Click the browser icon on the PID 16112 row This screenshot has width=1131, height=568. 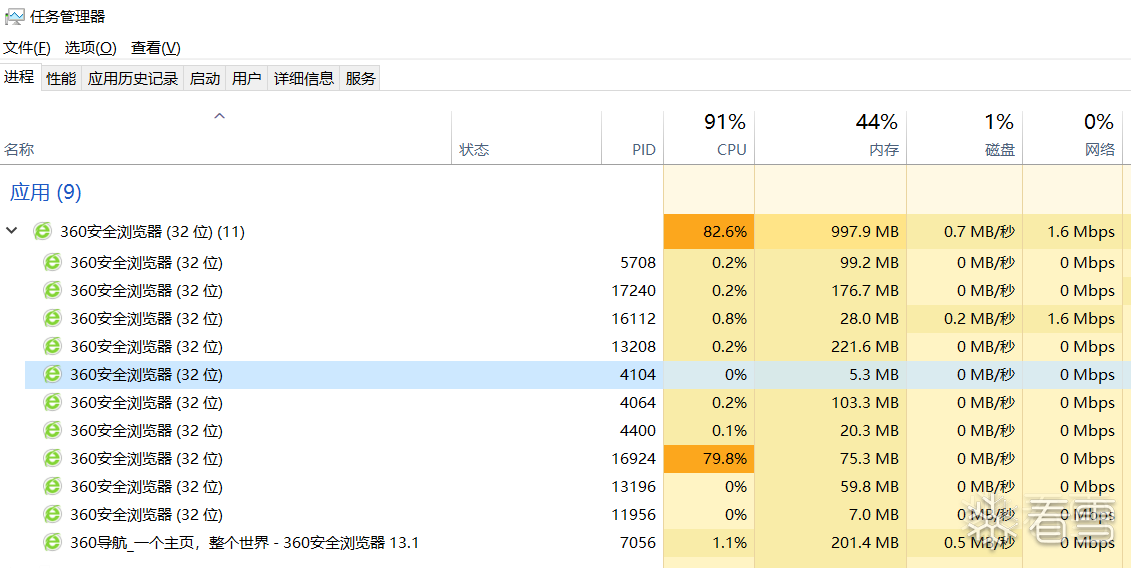point(52,318)
